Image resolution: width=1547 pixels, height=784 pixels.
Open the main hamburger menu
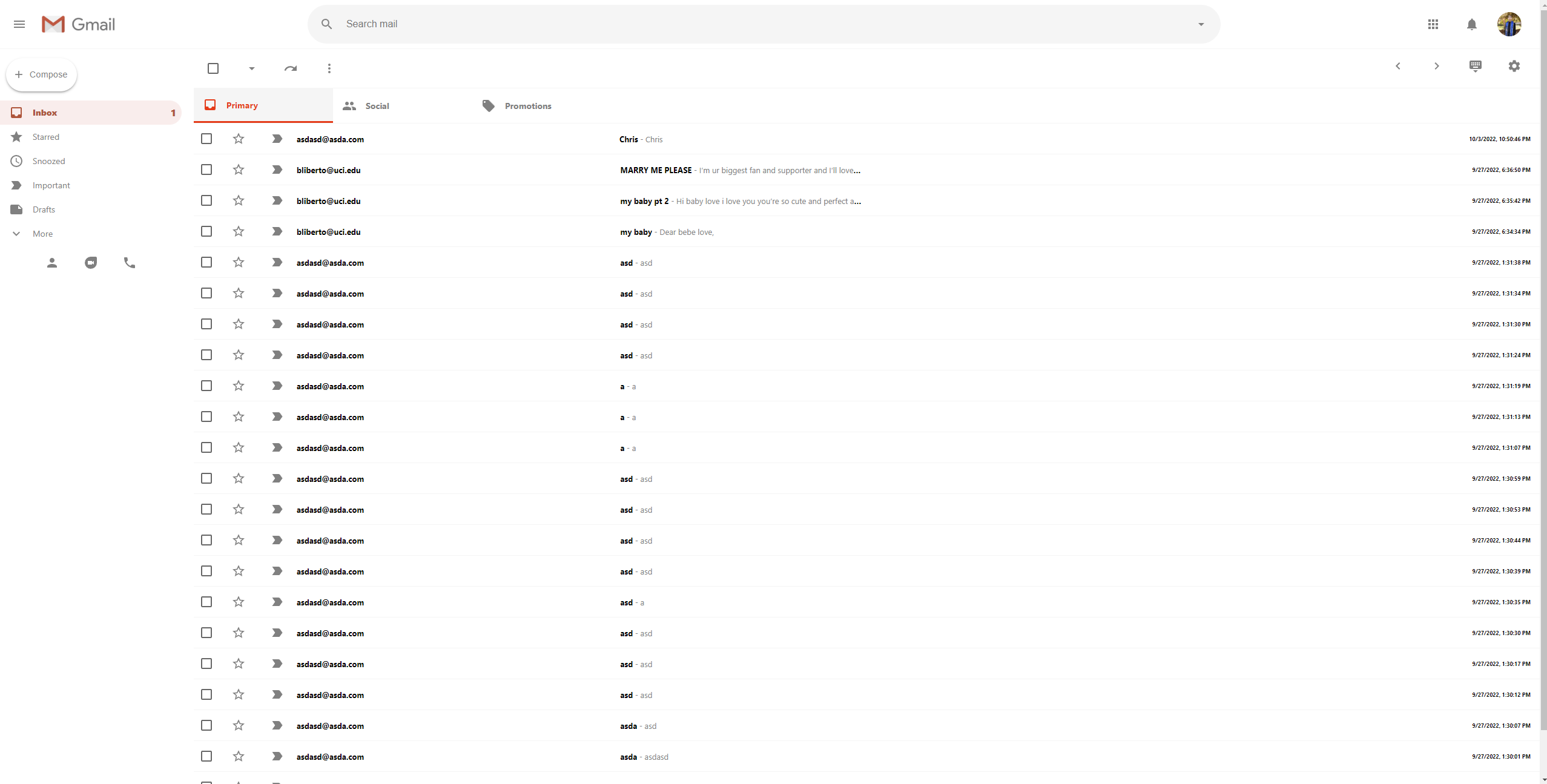(19, 24)
